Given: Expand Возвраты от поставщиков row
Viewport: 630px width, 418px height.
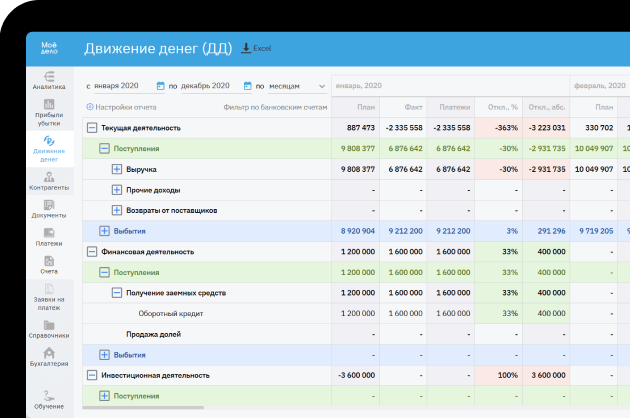Looking at the screenshot, I should 117,211.
